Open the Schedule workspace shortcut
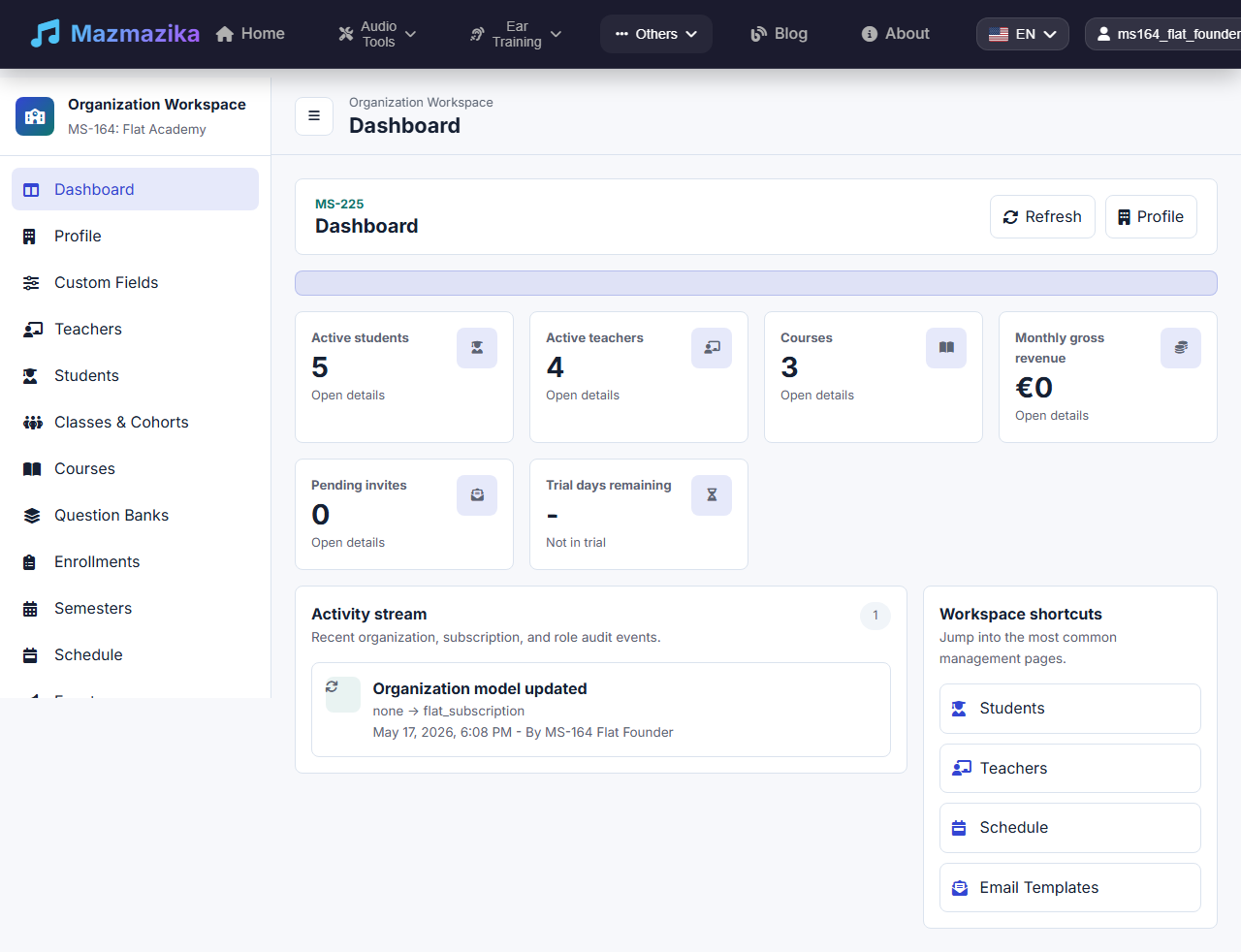 [1070, 828]
